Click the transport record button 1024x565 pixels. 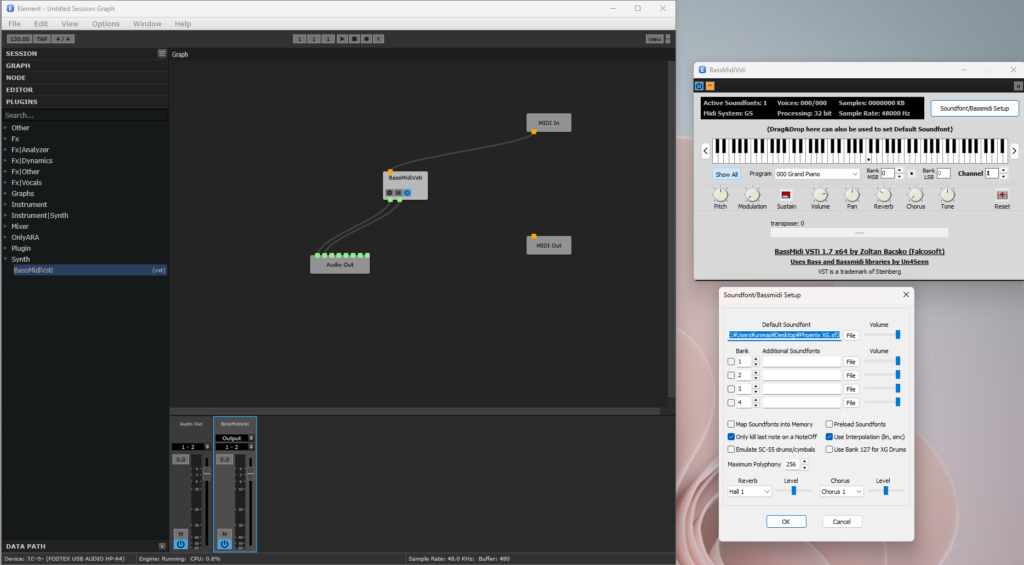tap(366, 39)
